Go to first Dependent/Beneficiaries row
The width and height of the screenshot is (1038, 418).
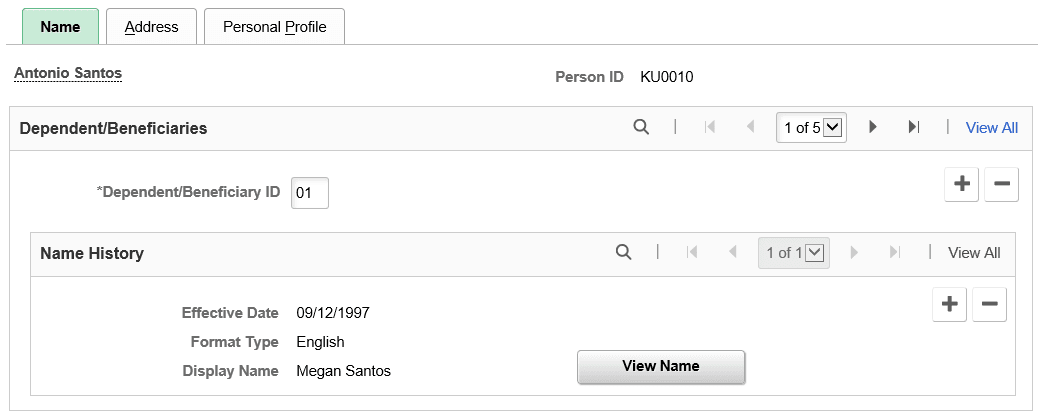tap(710, 127)
